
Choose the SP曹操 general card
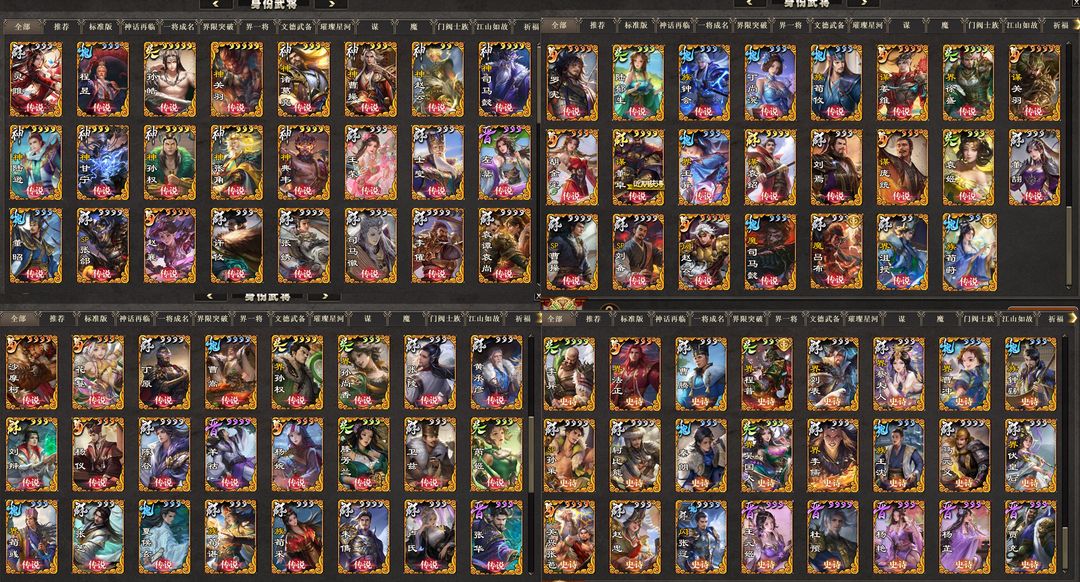(572, 251)
